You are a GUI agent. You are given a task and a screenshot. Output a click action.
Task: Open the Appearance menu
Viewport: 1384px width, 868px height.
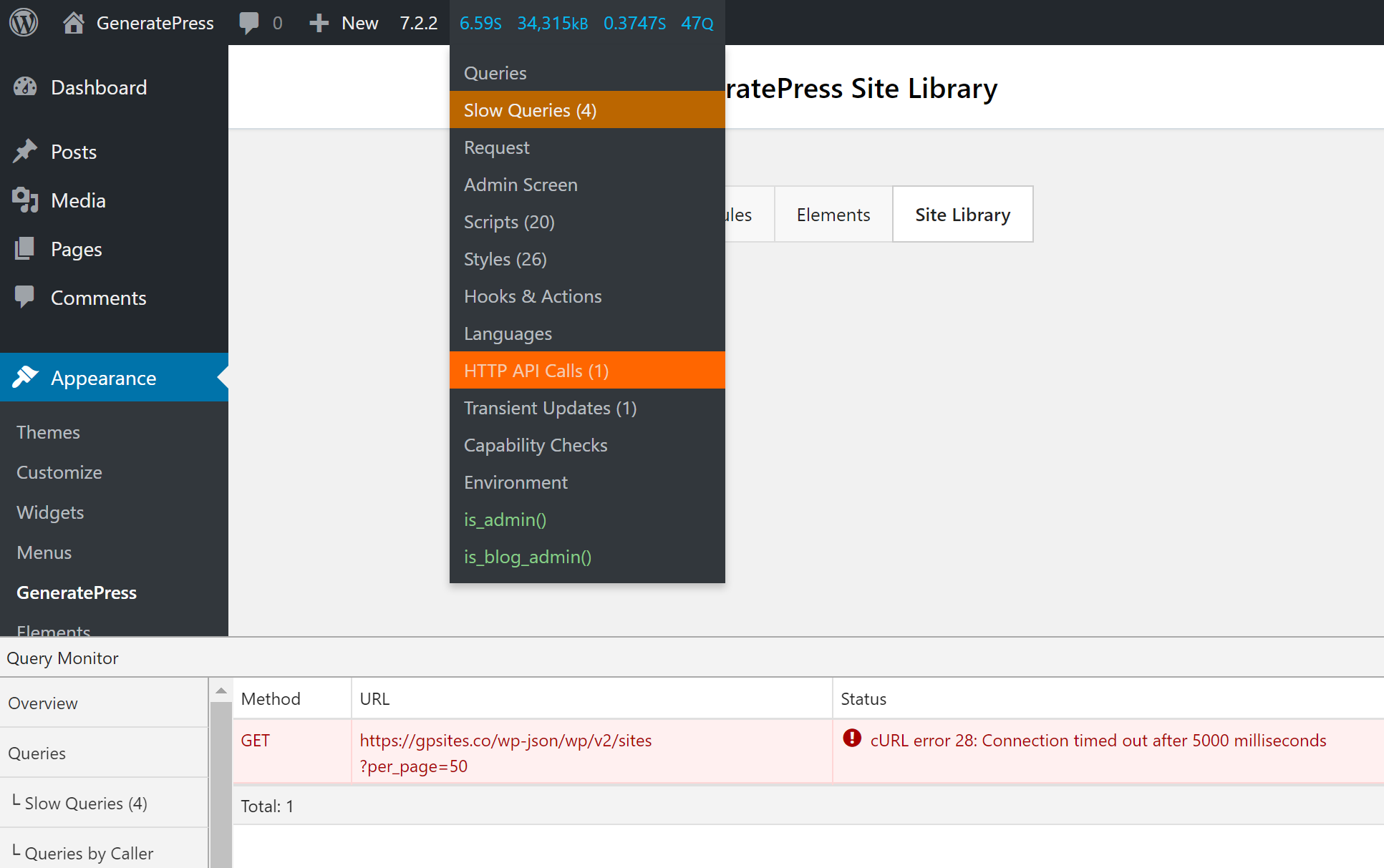[x=114, y=378]
